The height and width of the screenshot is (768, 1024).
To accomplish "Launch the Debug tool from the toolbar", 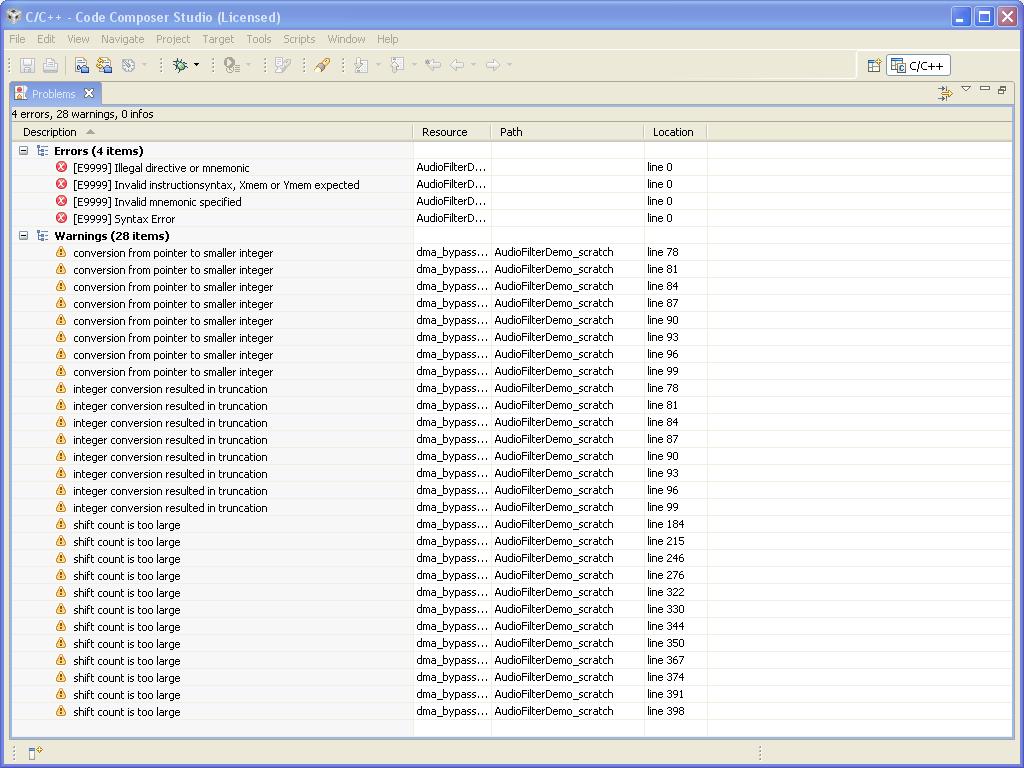I will tap(180, 65).
